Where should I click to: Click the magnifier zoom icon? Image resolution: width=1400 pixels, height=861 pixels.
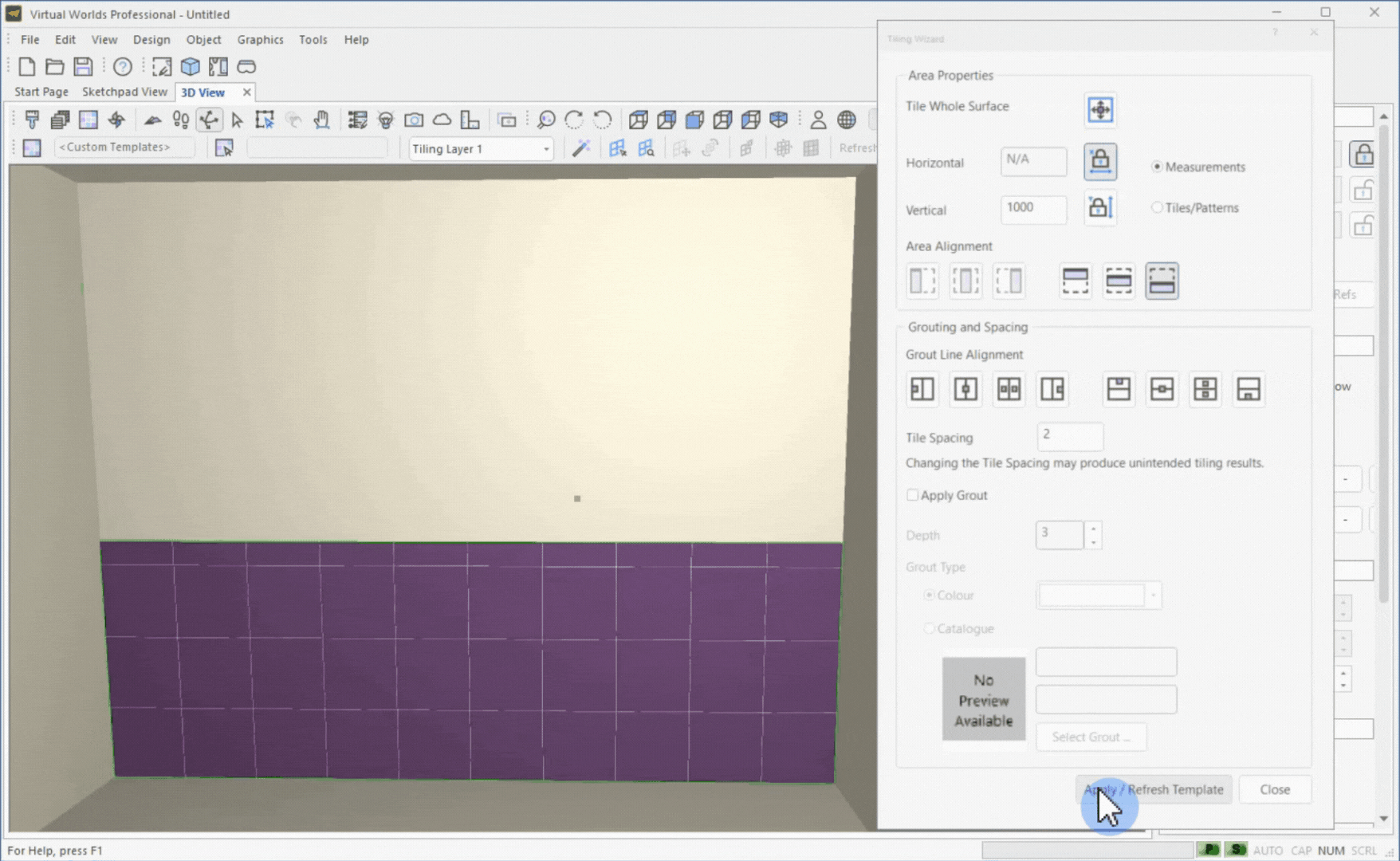tap(546, 120)
